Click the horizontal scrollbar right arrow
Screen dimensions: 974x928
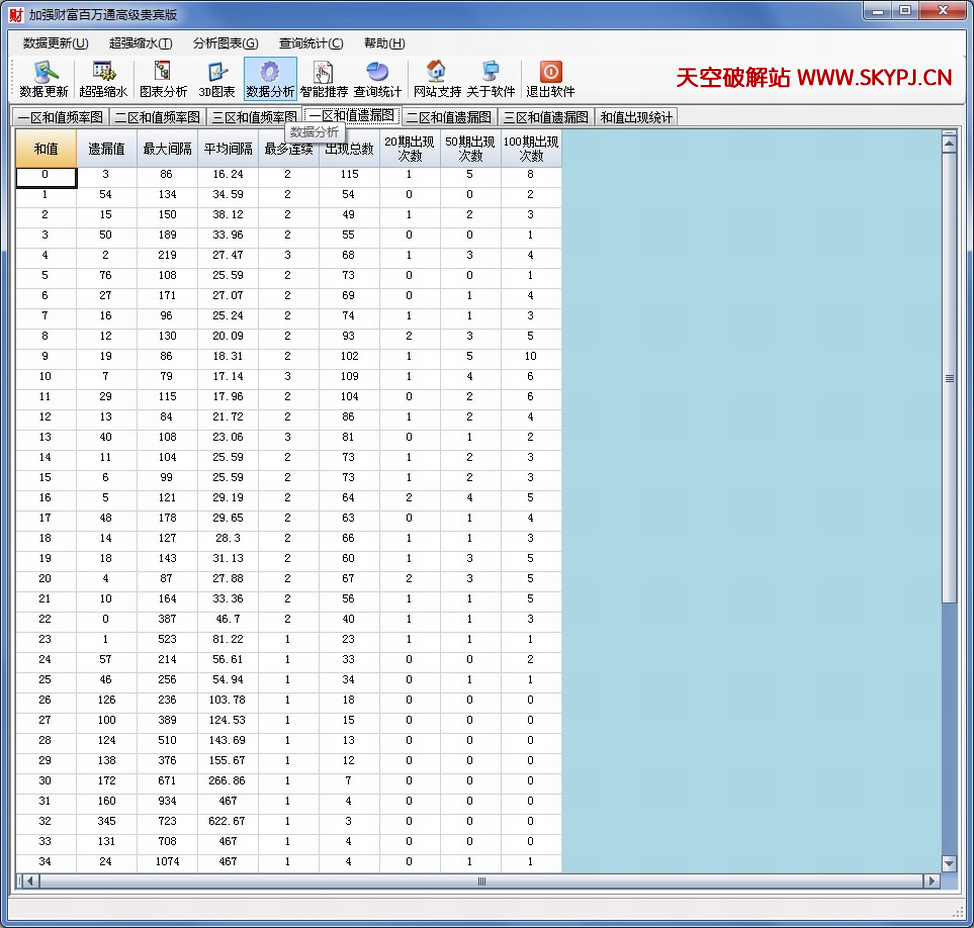pos(931,881)
